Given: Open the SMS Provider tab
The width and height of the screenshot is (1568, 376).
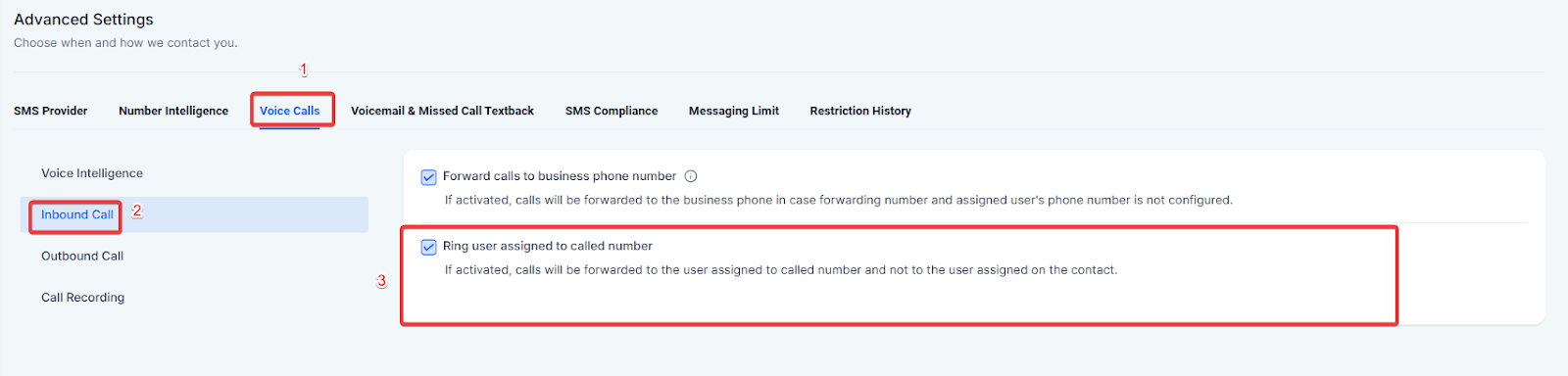Looking at the screenshot, I should tap(51, 111).
